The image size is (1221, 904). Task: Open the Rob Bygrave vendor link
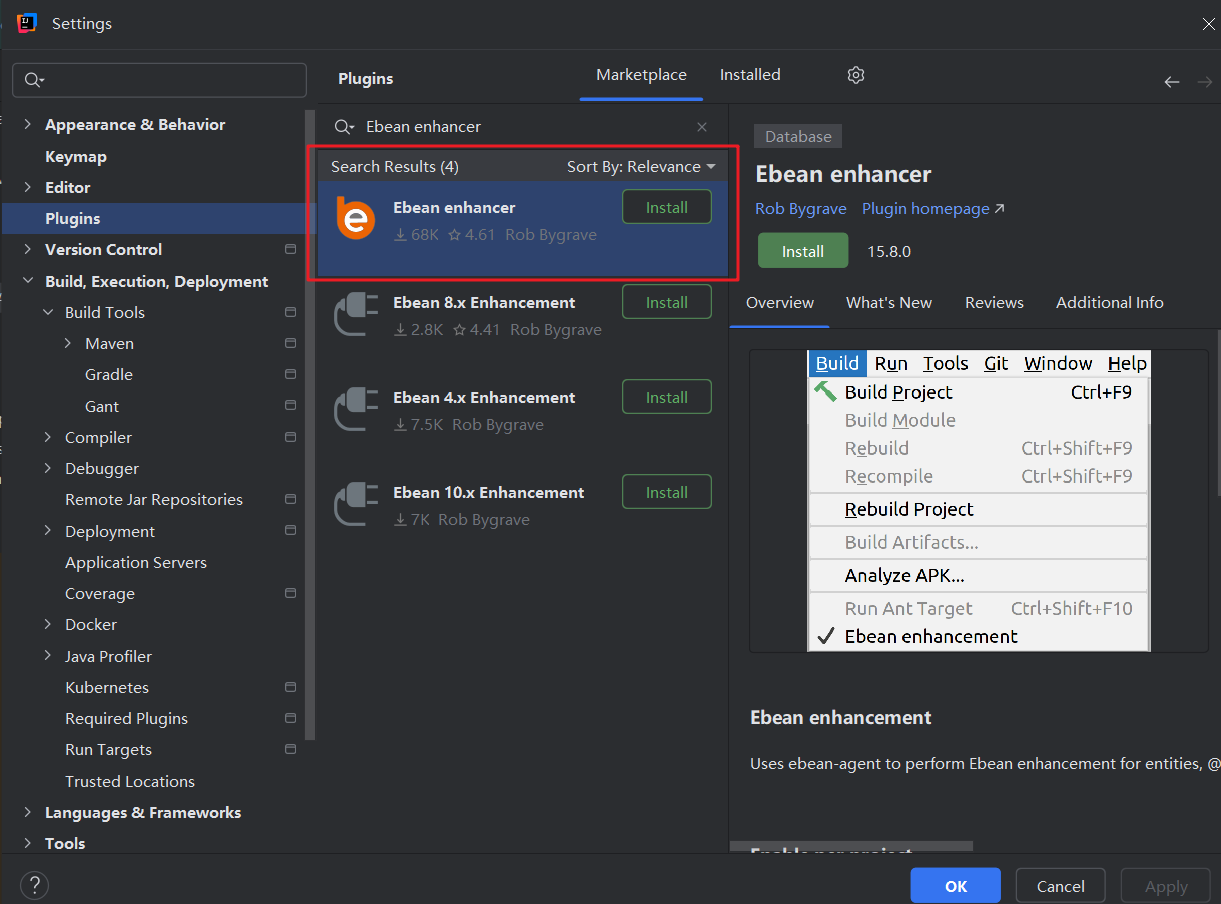801,209
